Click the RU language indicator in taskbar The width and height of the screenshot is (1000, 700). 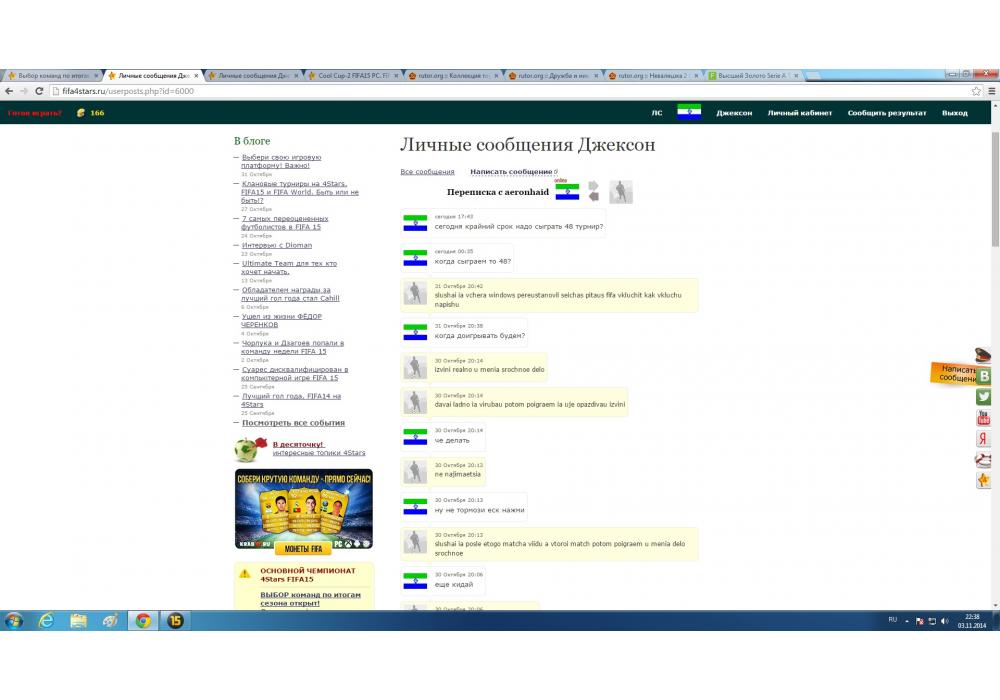pyautogui.click(x=892, y=620)
